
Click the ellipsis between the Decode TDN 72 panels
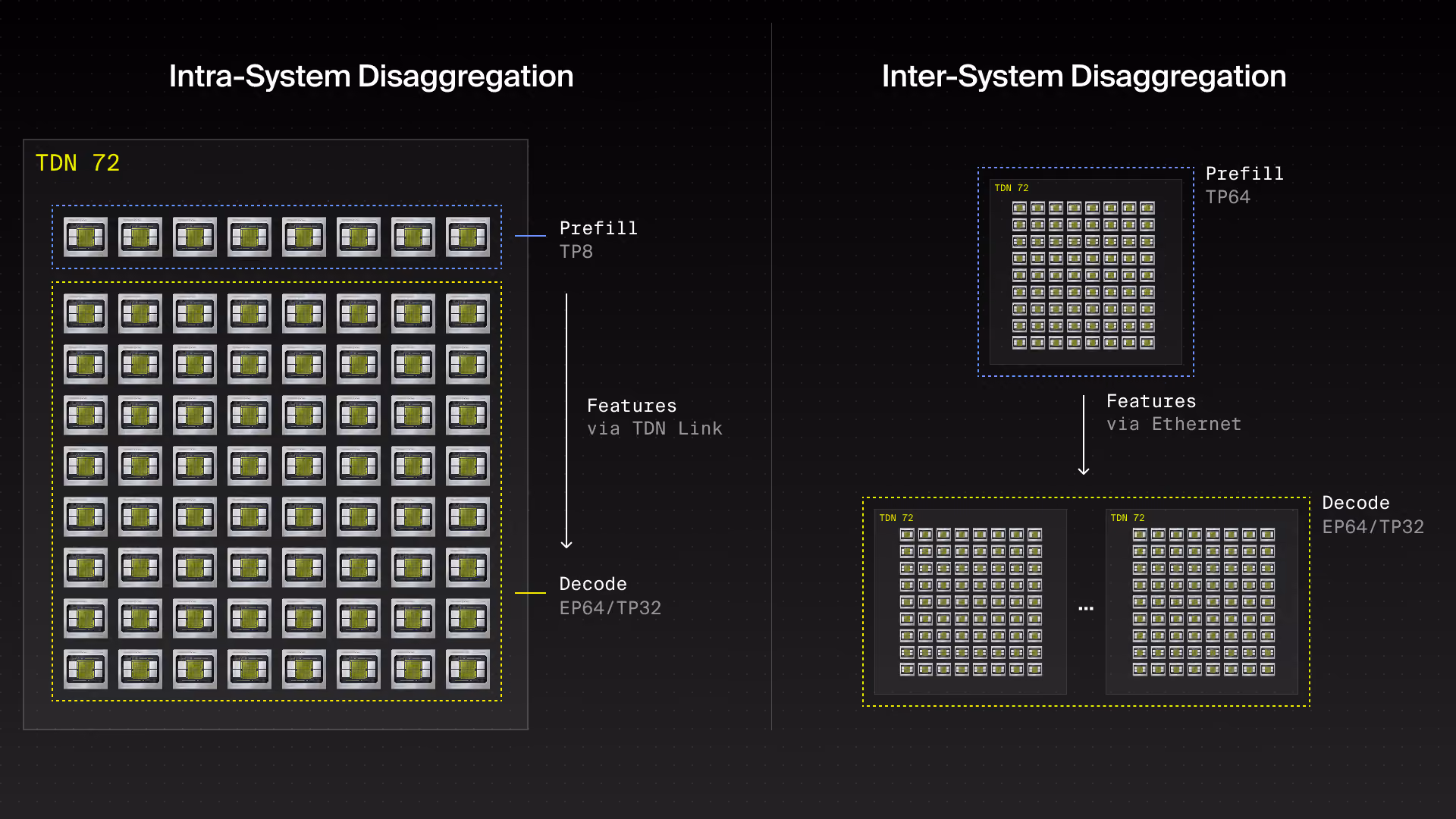[x=1086, y=608]
